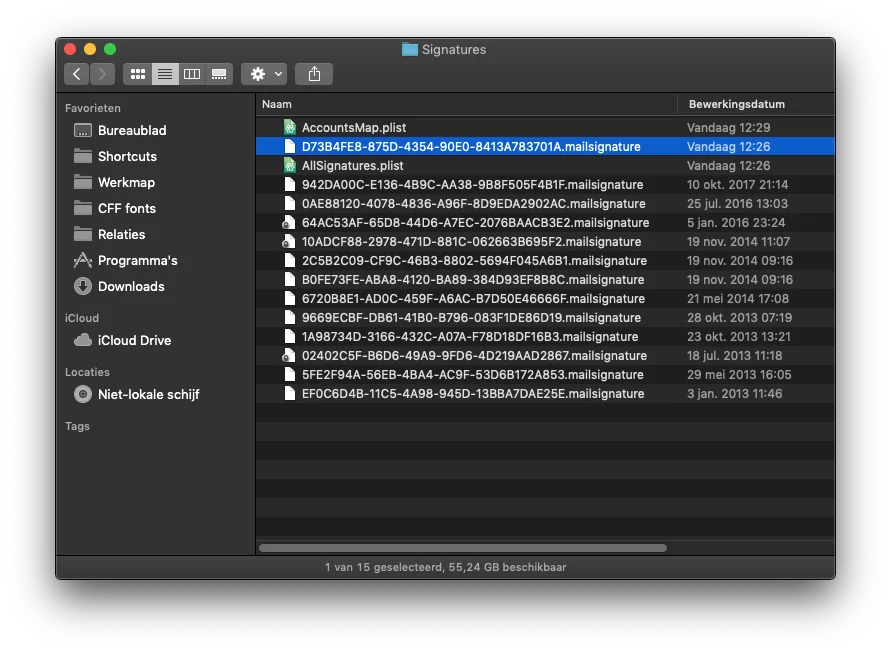The image size is (891, 653).
Task: Select the 0AE88120 mailsignature file
Action: click(545, 203)
